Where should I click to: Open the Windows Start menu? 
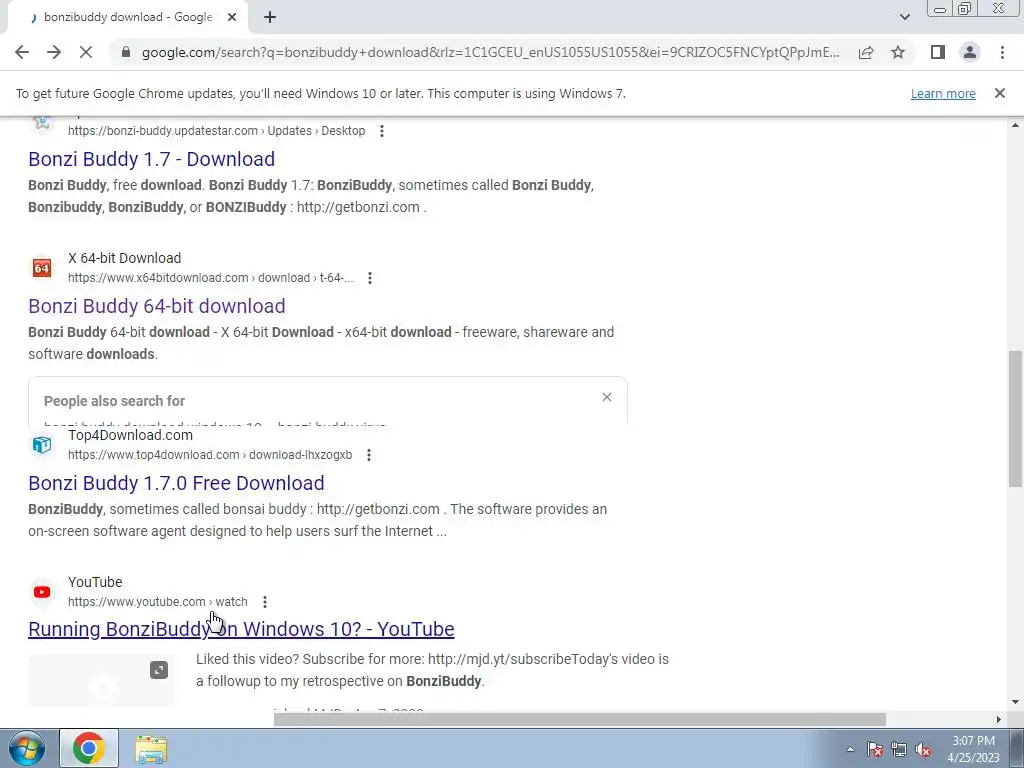tap(25, 748)
